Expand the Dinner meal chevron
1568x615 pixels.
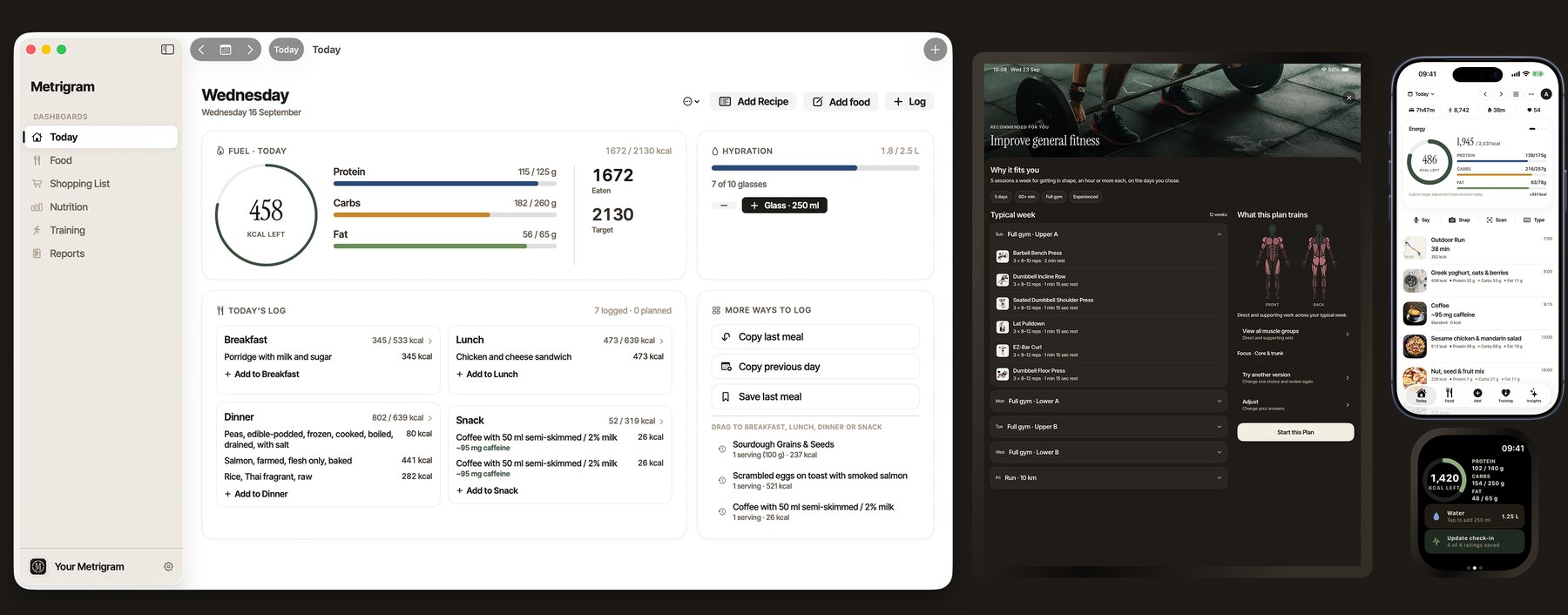click(430, 418)
